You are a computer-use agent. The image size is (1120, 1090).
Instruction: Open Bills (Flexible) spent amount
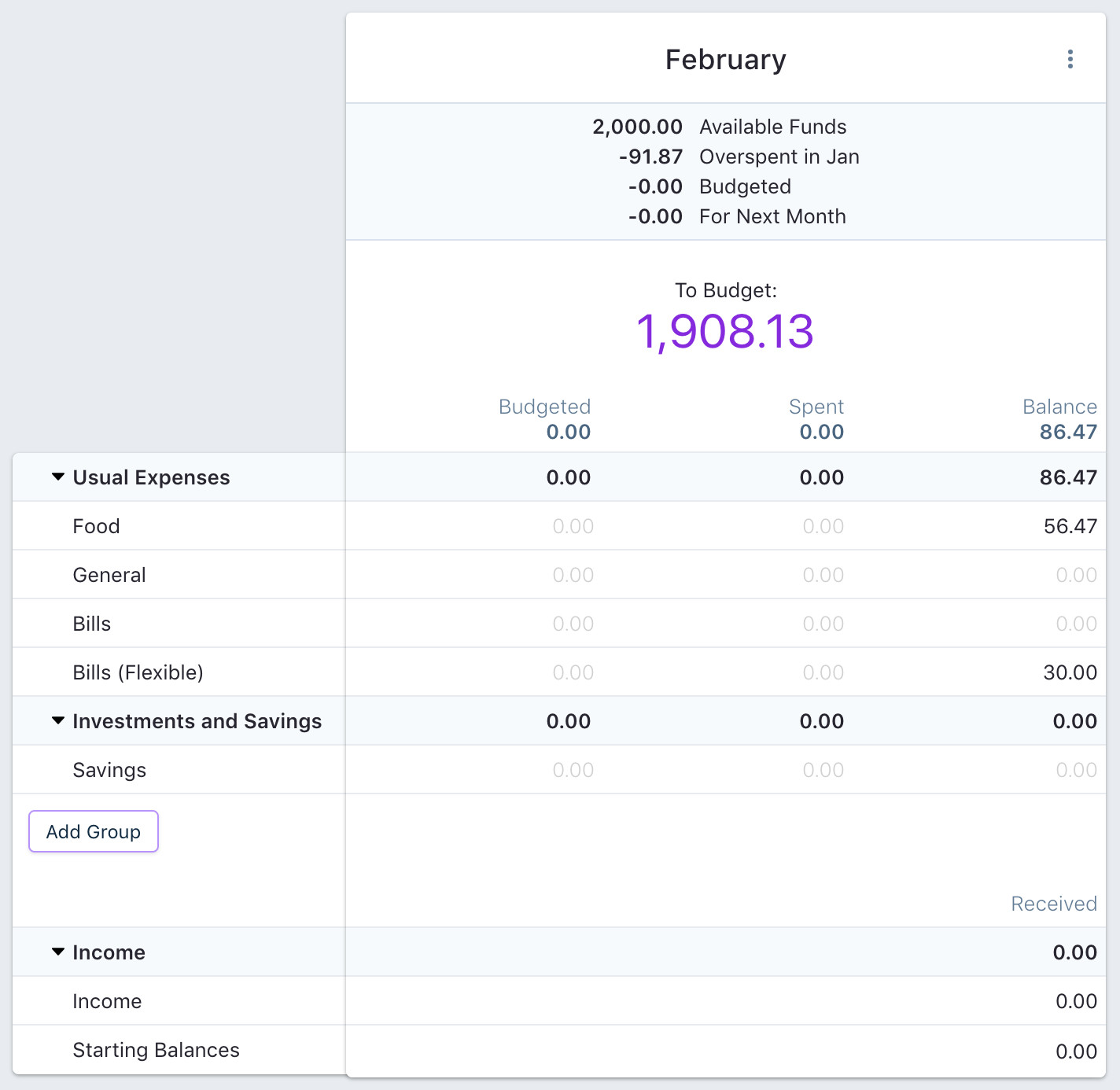point(823,672)
